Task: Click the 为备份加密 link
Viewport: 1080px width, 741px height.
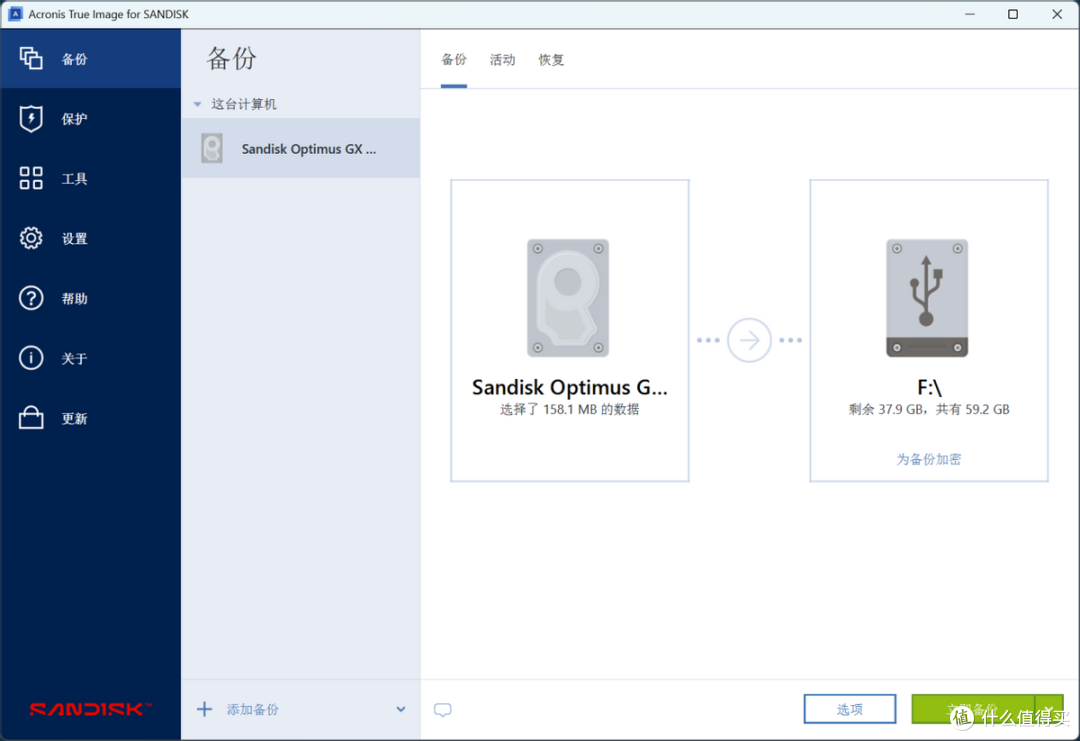Action: click(928, 459)
